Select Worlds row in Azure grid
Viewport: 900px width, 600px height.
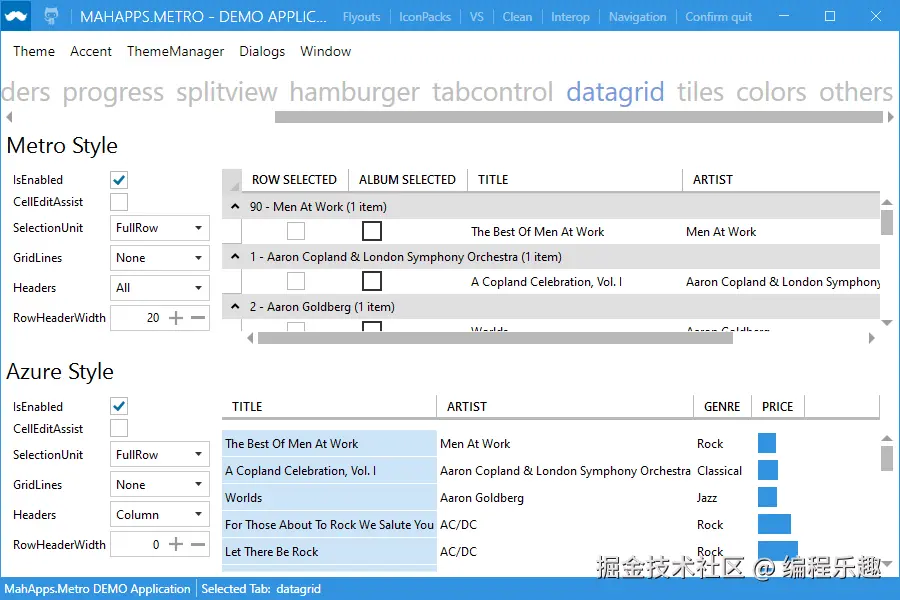[x=551, y=498]
